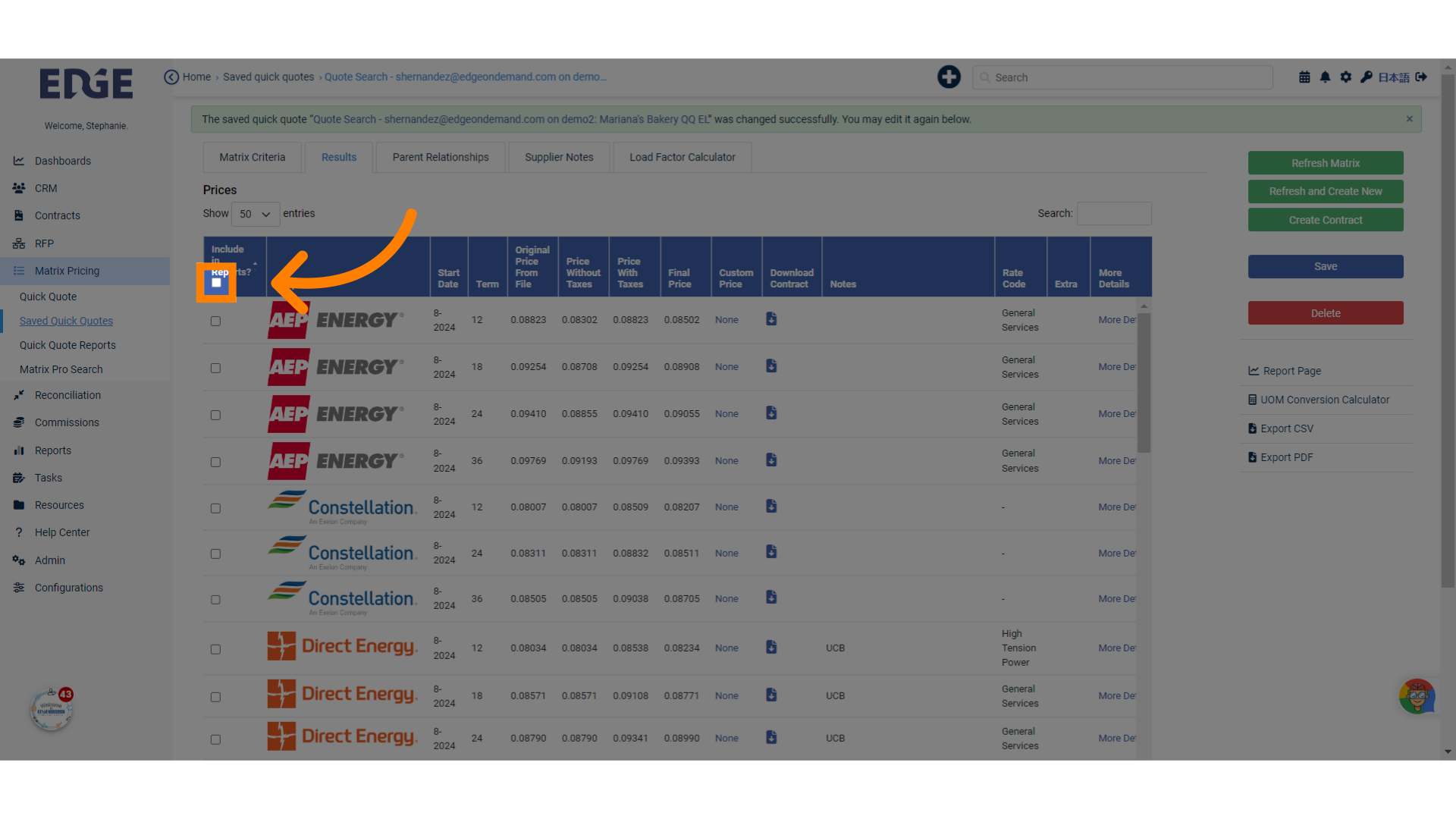Download contract for Direct Energy 12-term row

[x=771, y=648]
